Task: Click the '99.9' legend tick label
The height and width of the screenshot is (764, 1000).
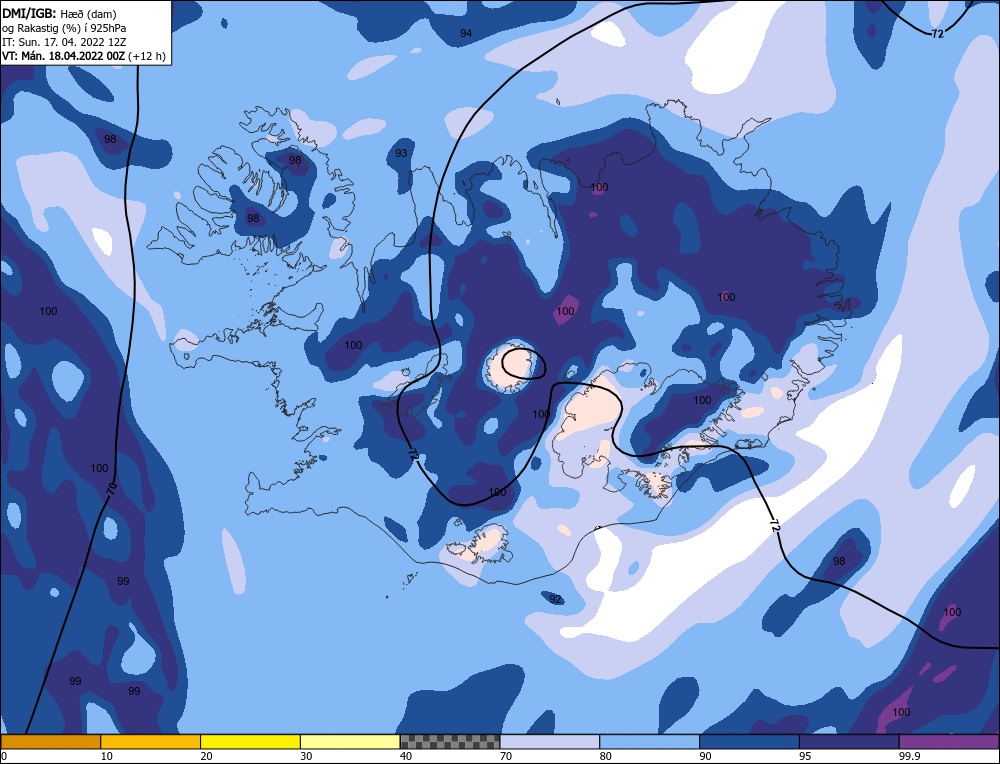Action: coord(909,756)
